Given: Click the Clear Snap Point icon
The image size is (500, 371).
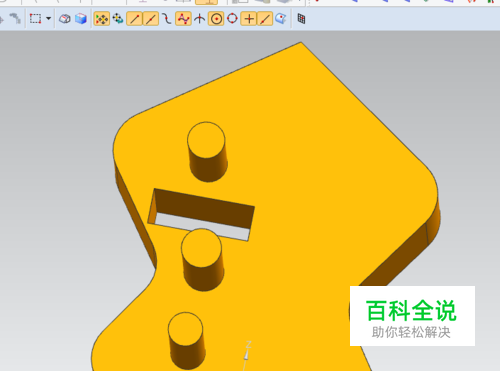Looking at the screenshot, I should pos(118,19).
